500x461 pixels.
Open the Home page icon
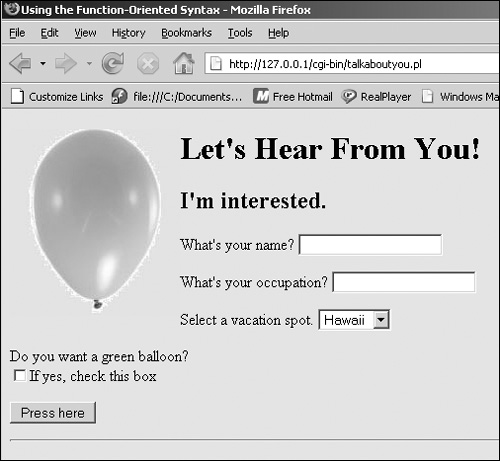pyautogui.click(x=184, y=63)
